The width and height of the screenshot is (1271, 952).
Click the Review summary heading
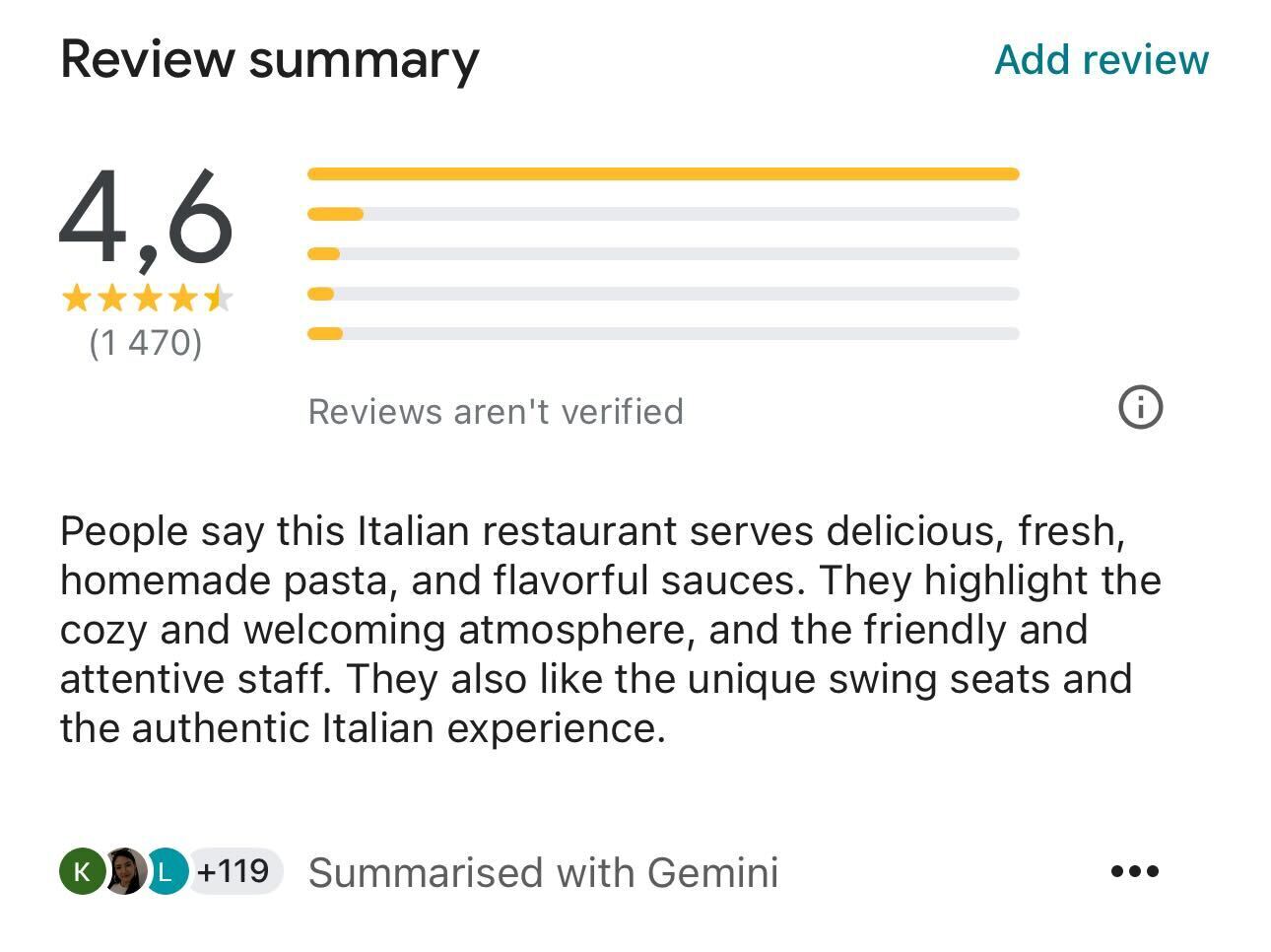point(269,58)
